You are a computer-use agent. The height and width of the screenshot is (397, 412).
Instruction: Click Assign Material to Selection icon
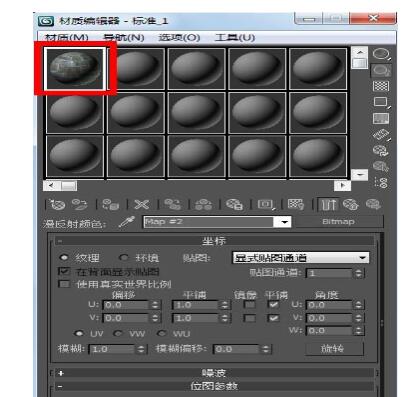pyautogui.click(x=110, y=204)
